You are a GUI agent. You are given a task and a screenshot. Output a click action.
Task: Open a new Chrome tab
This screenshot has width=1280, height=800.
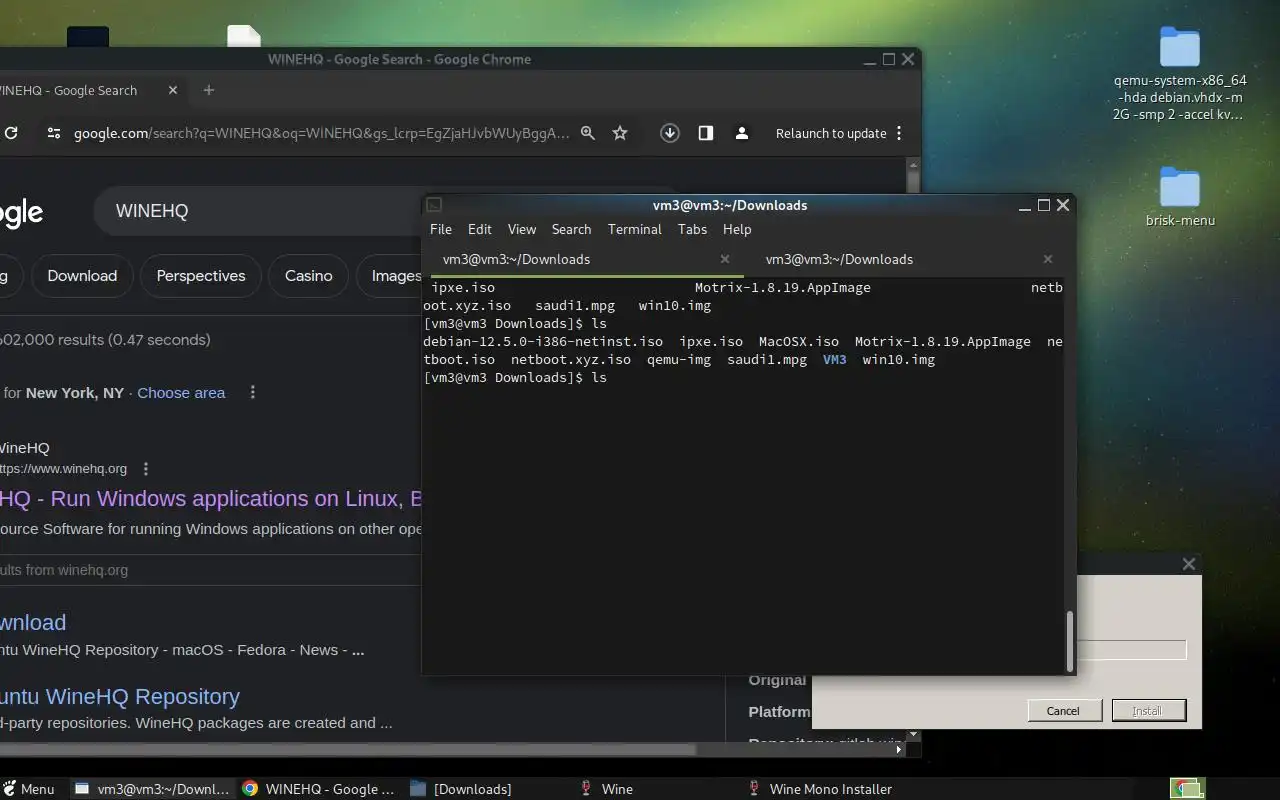(208, 90)
